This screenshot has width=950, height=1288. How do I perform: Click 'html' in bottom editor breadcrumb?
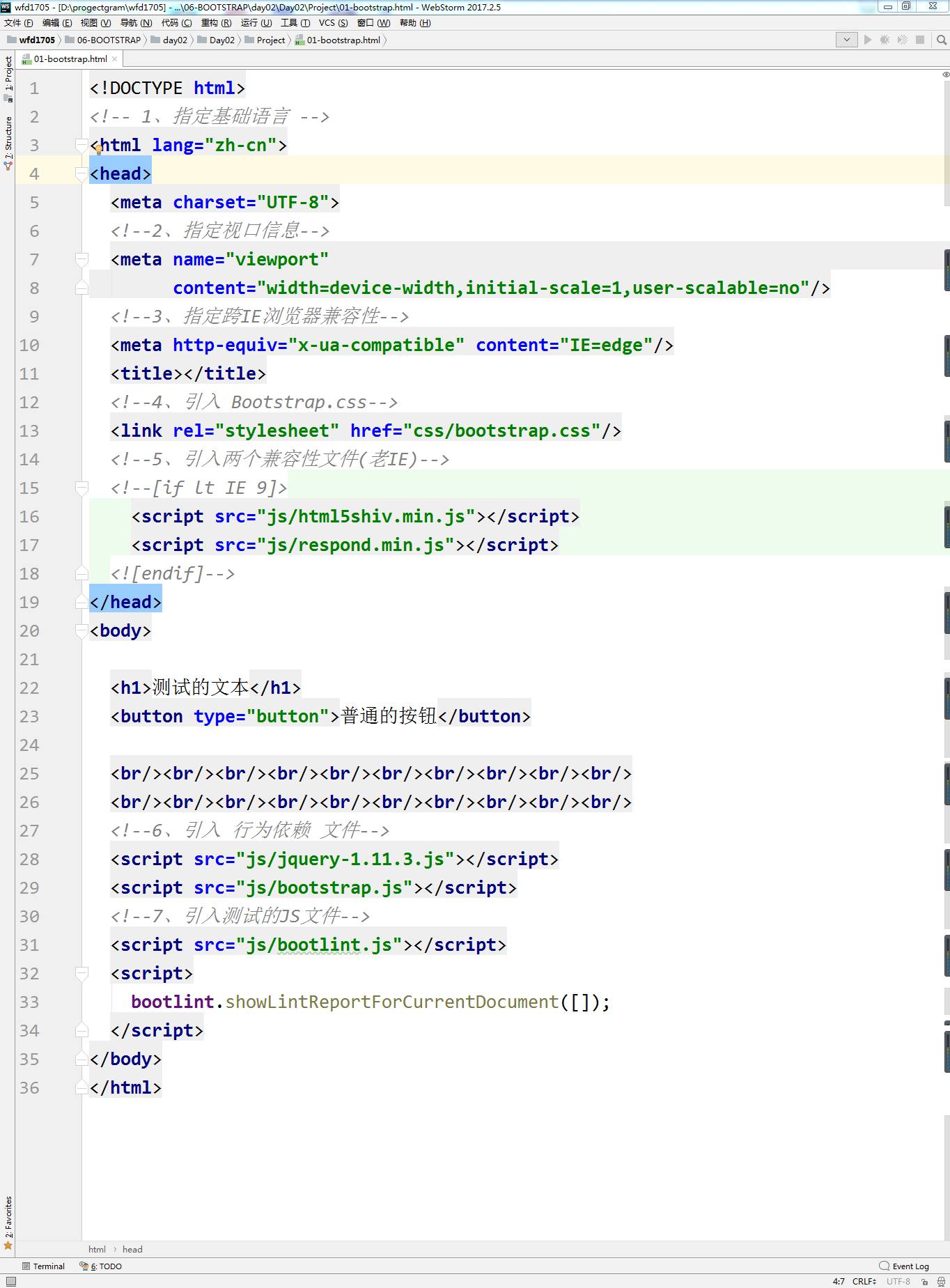point(97,1249)
